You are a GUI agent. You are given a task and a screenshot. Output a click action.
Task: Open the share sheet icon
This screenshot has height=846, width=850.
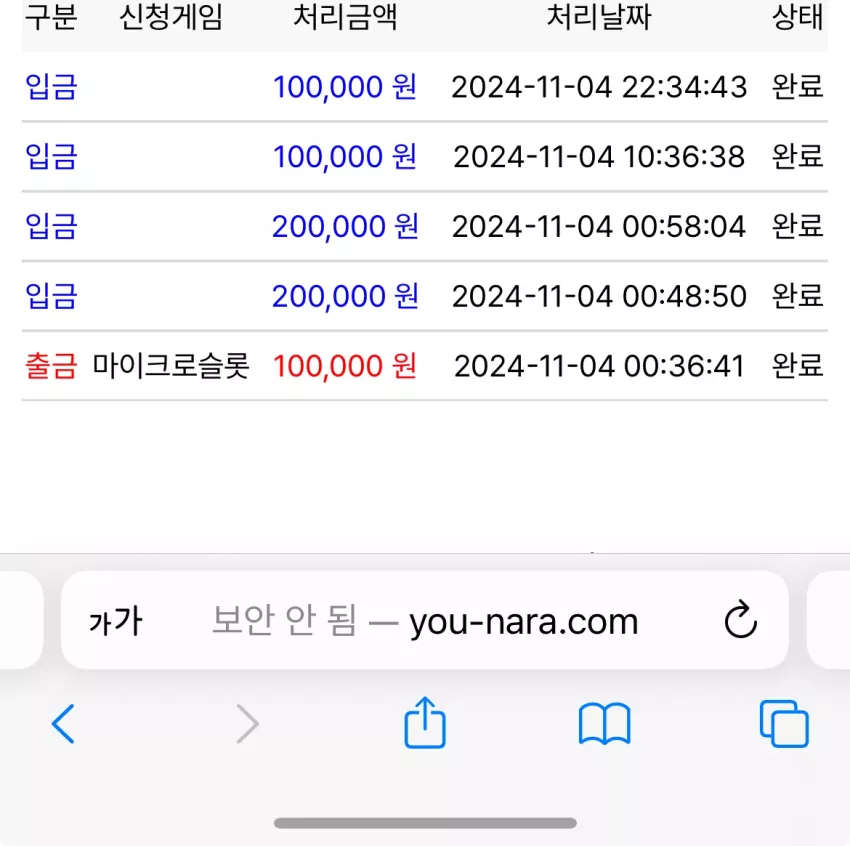(425, 722)
